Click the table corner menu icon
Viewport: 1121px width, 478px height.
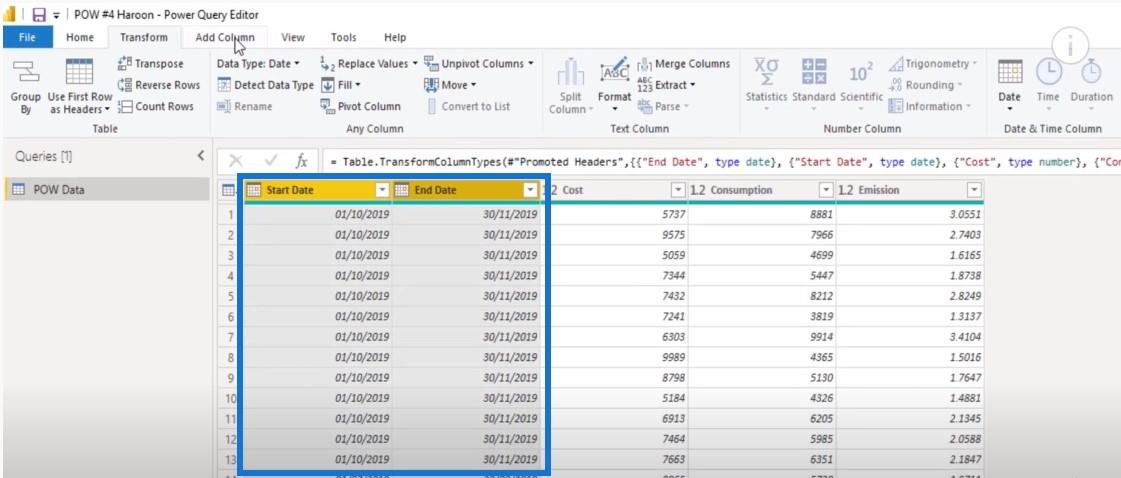pos(229,190)
